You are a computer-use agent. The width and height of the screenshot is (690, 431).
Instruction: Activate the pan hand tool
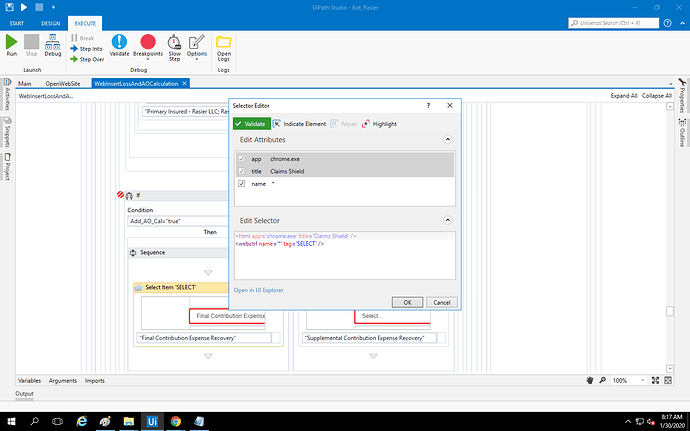590,380
